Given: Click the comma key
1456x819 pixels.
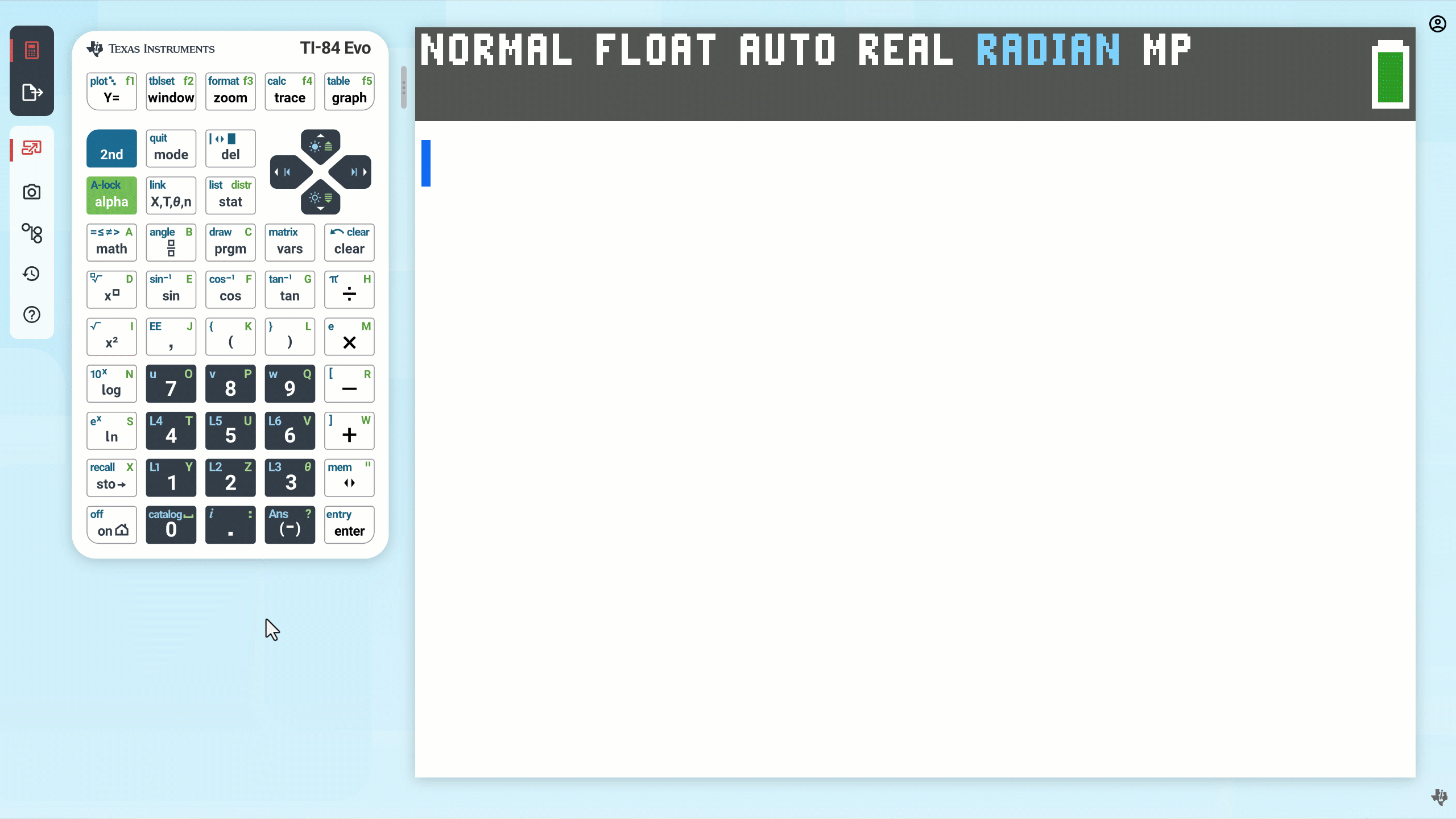Looking at the screenshot, I should (x=171, y=337).
